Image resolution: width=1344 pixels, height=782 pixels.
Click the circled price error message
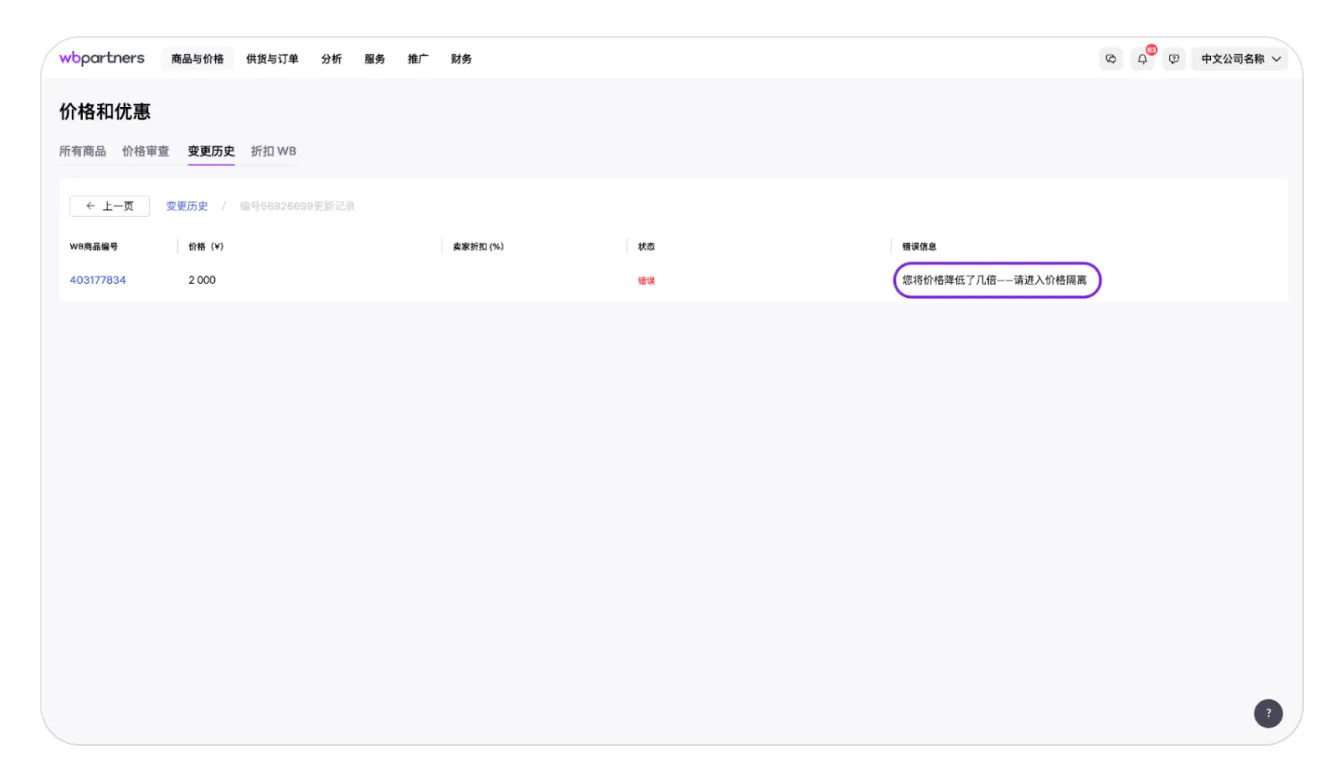pyautogui.click(x=995, y=280)
